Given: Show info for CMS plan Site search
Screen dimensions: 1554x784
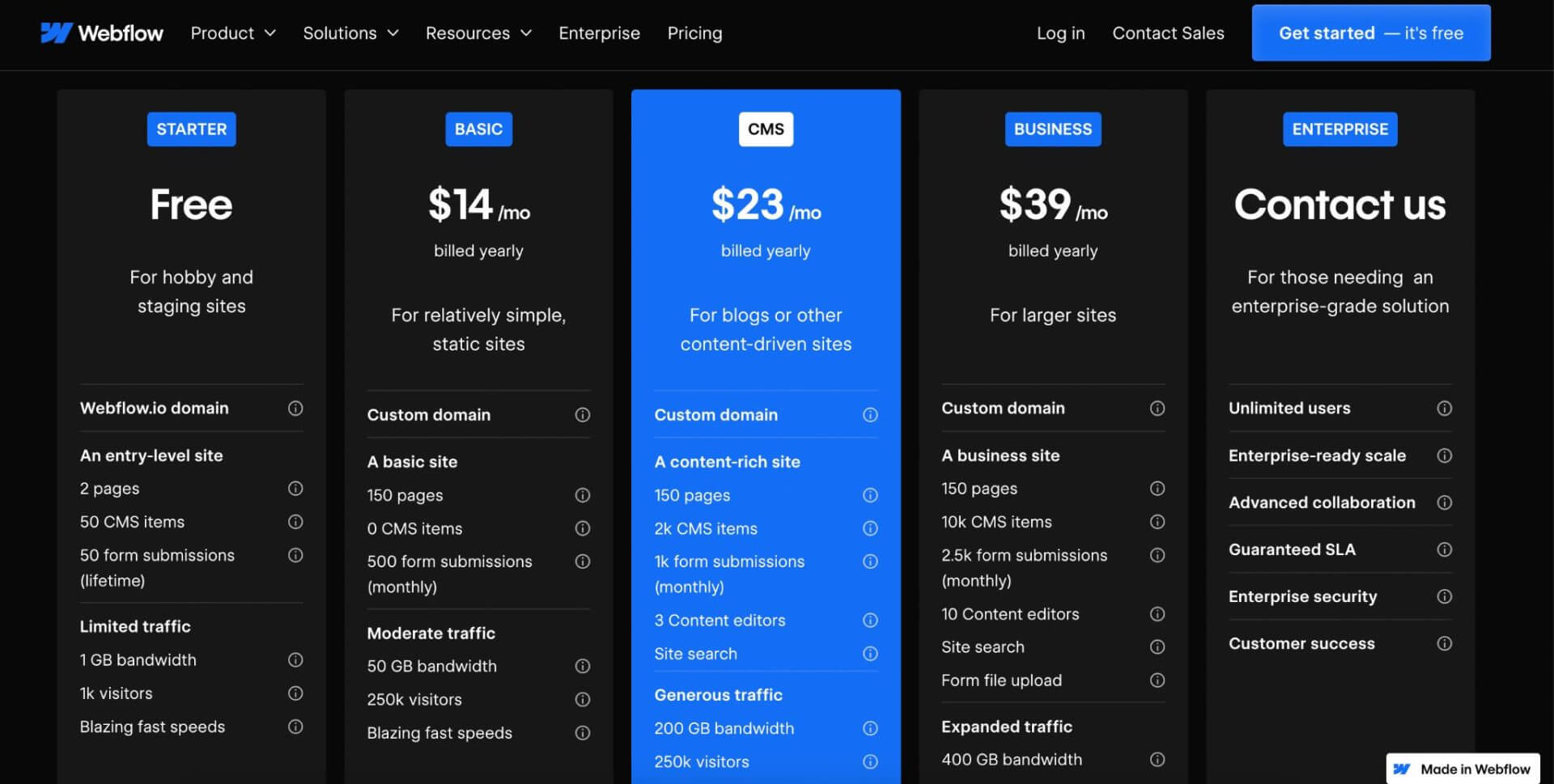Looking at the screenshot, I should pyautogui.click(x=870, y=654).
